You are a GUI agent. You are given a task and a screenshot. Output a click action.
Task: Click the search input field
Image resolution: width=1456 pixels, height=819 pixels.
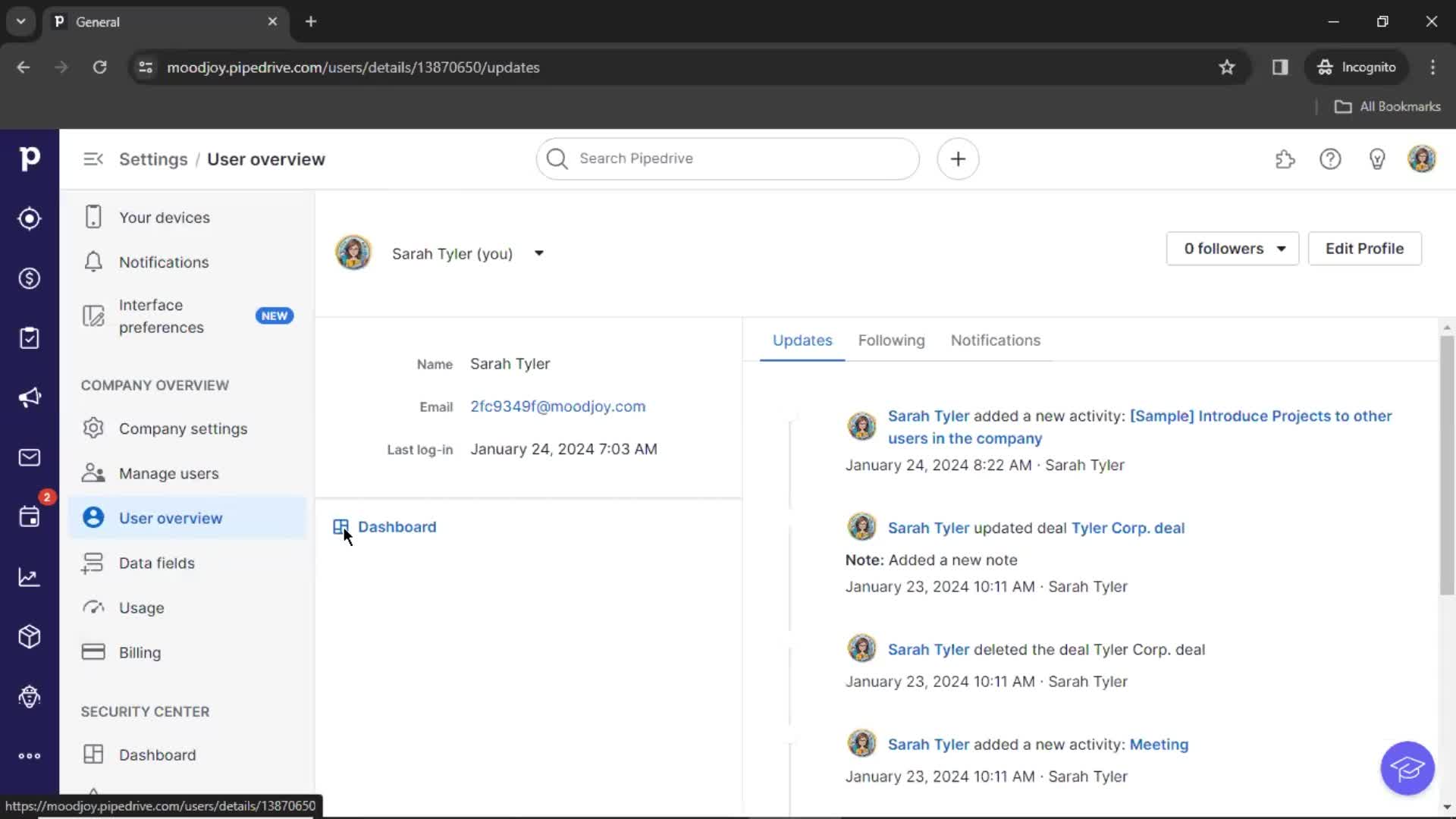pos(728,159)
